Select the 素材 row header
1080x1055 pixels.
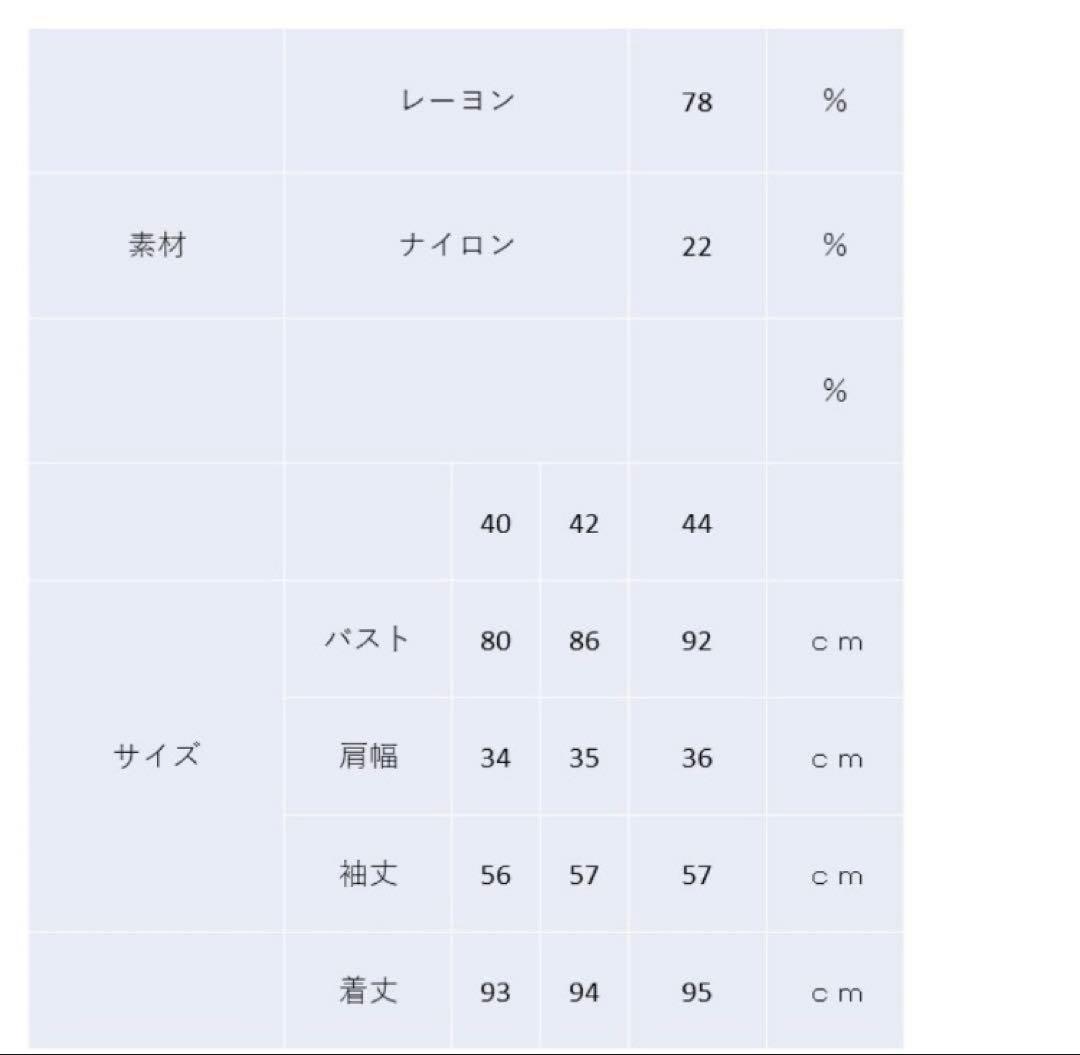click(157, 245)
